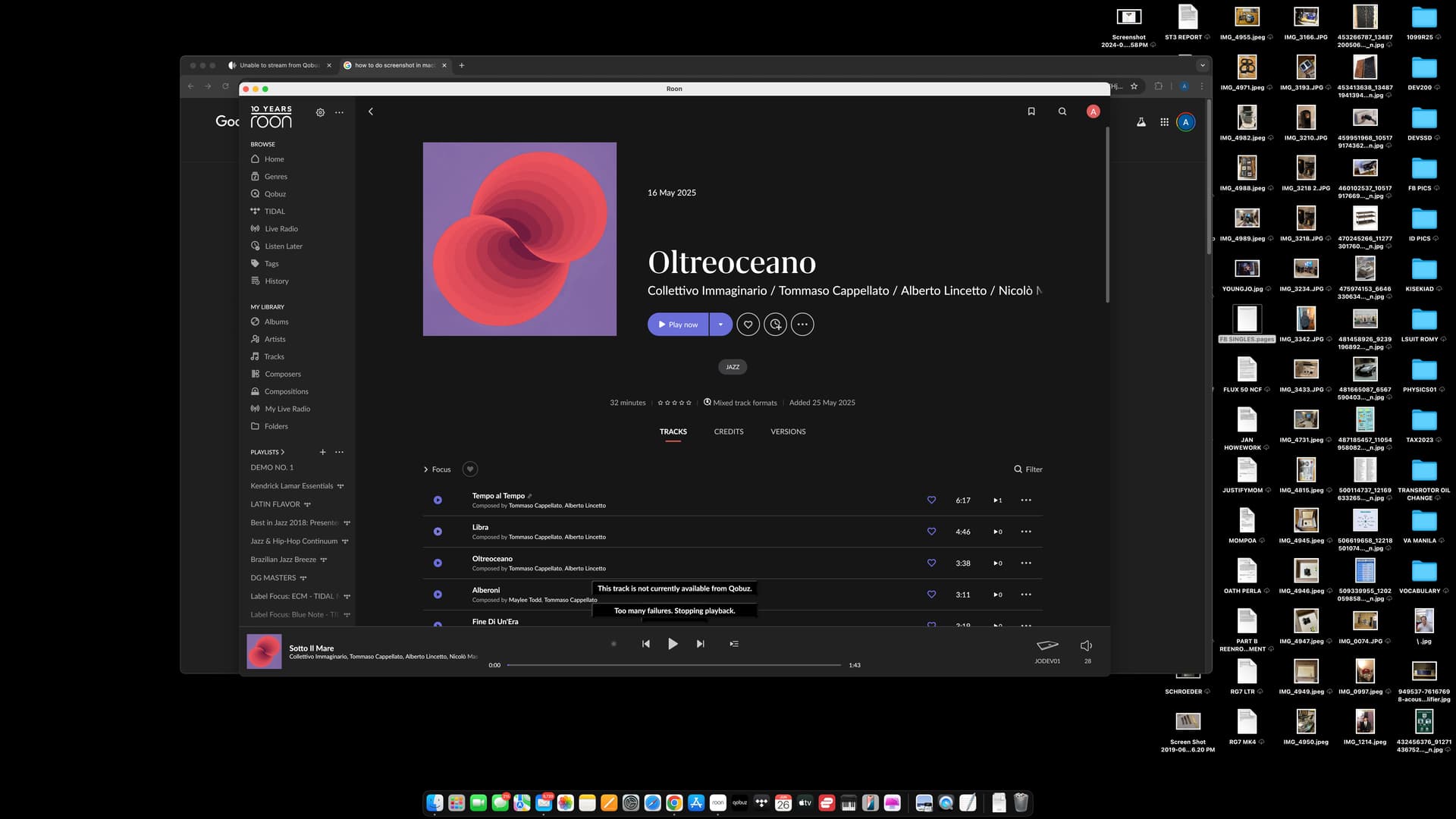Open History in sidebar

click(x=270, y=281)
